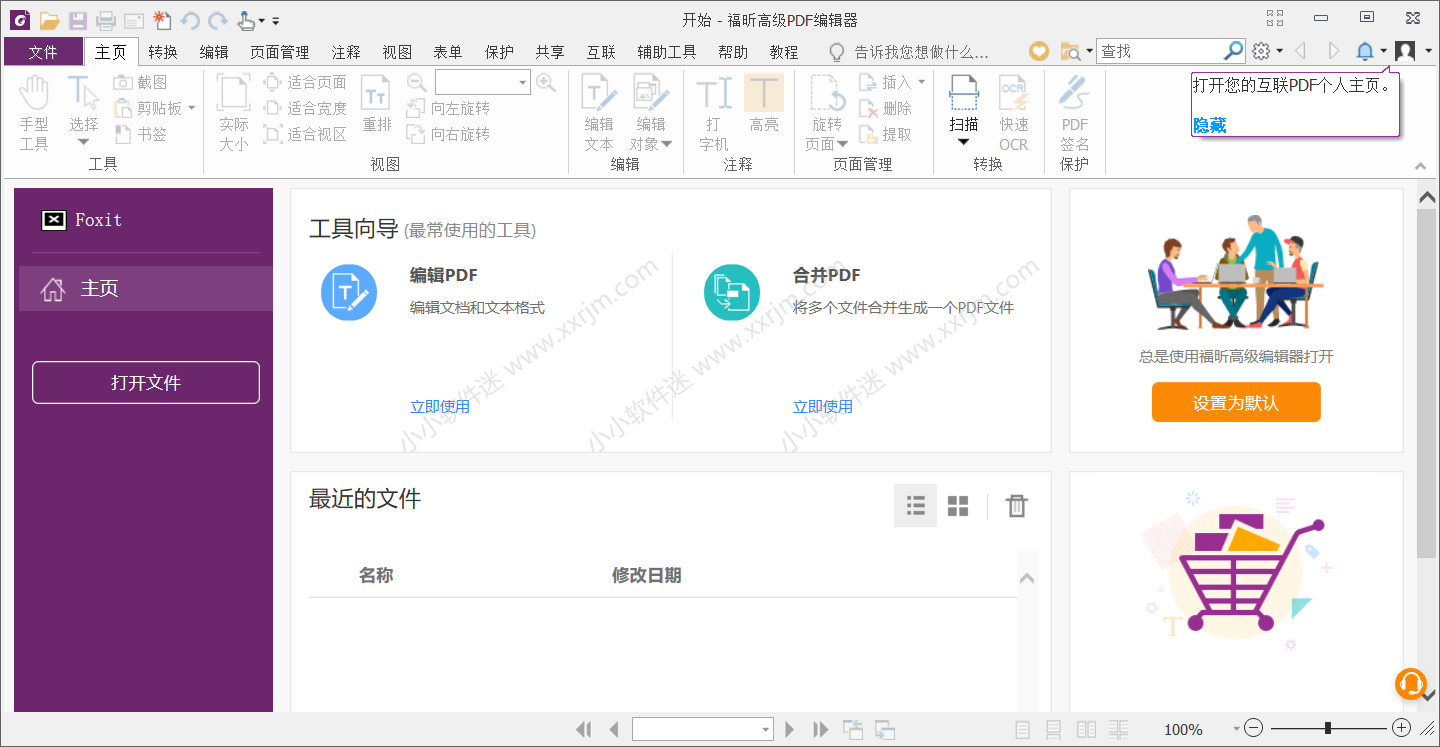This screenshot has height=747, width=1440.
Task: Open the File (文件) menu
Action: click(x=43, y=52)
